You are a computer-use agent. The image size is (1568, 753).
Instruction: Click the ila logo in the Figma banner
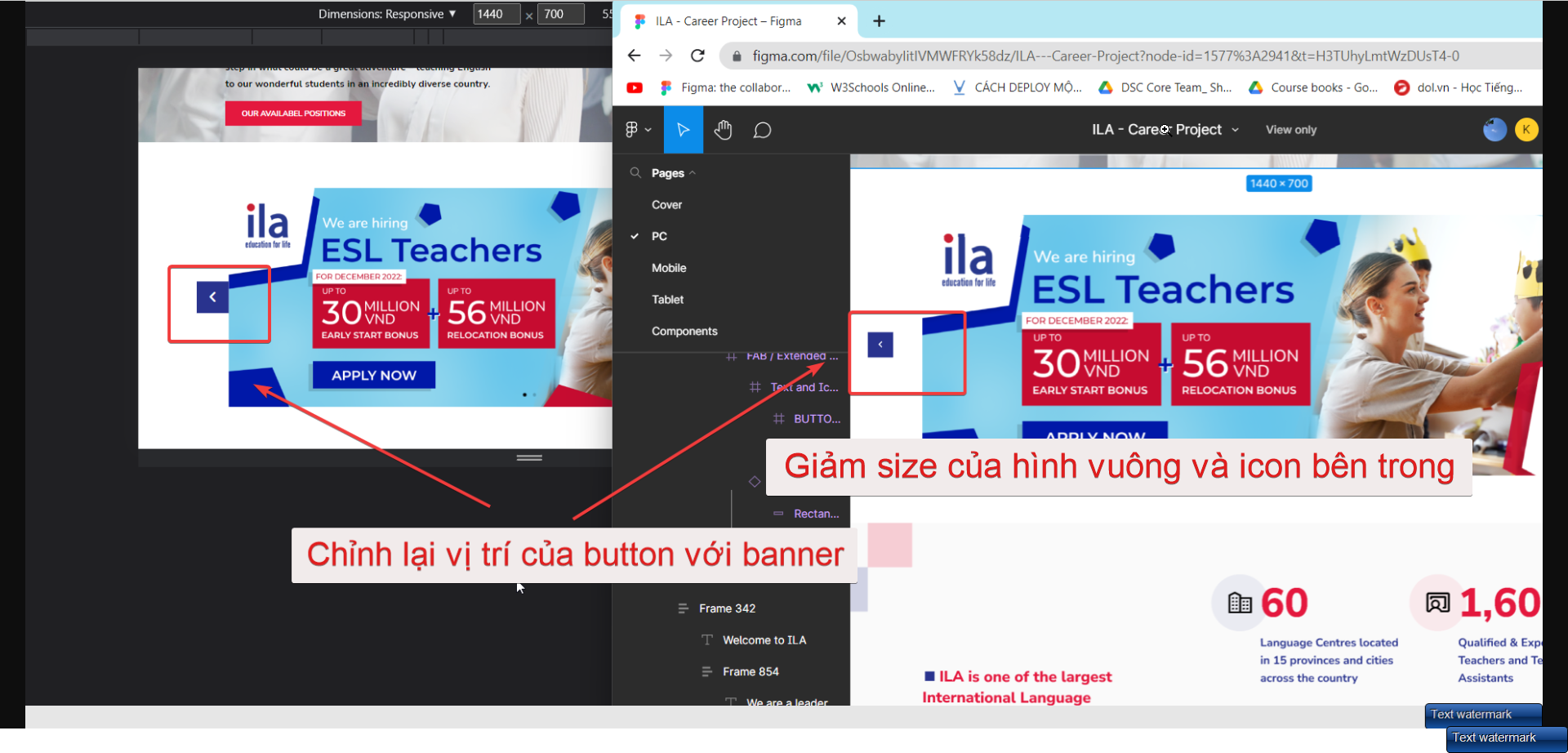tap(969, 260)
